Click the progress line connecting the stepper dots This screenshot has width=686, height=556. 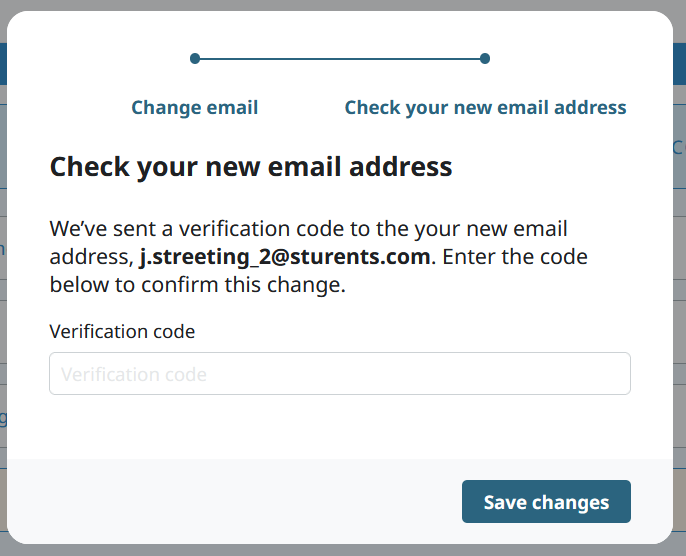pyautogui.click(x=340, y=59)
